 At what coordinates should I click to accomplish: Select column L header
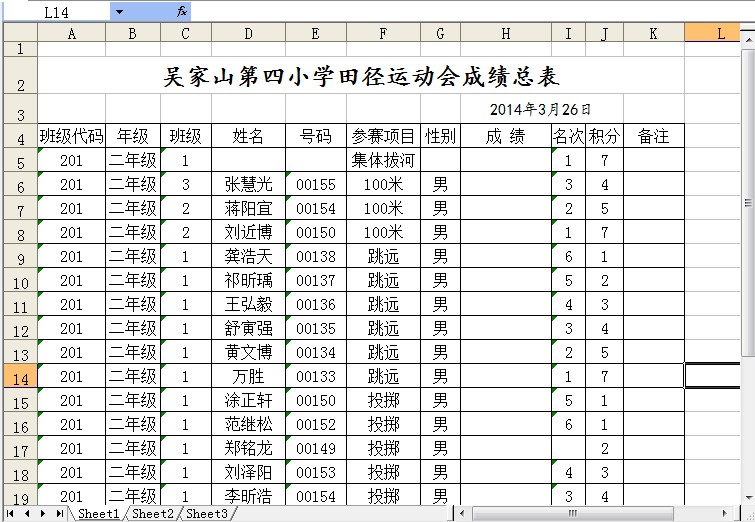point(720,33)
